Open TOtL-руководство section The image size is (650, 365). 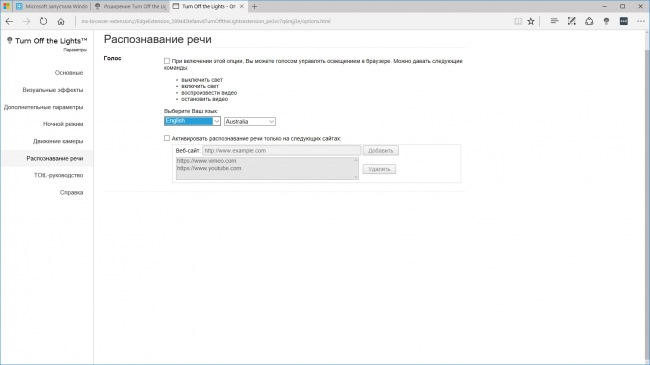pos(58,175)
